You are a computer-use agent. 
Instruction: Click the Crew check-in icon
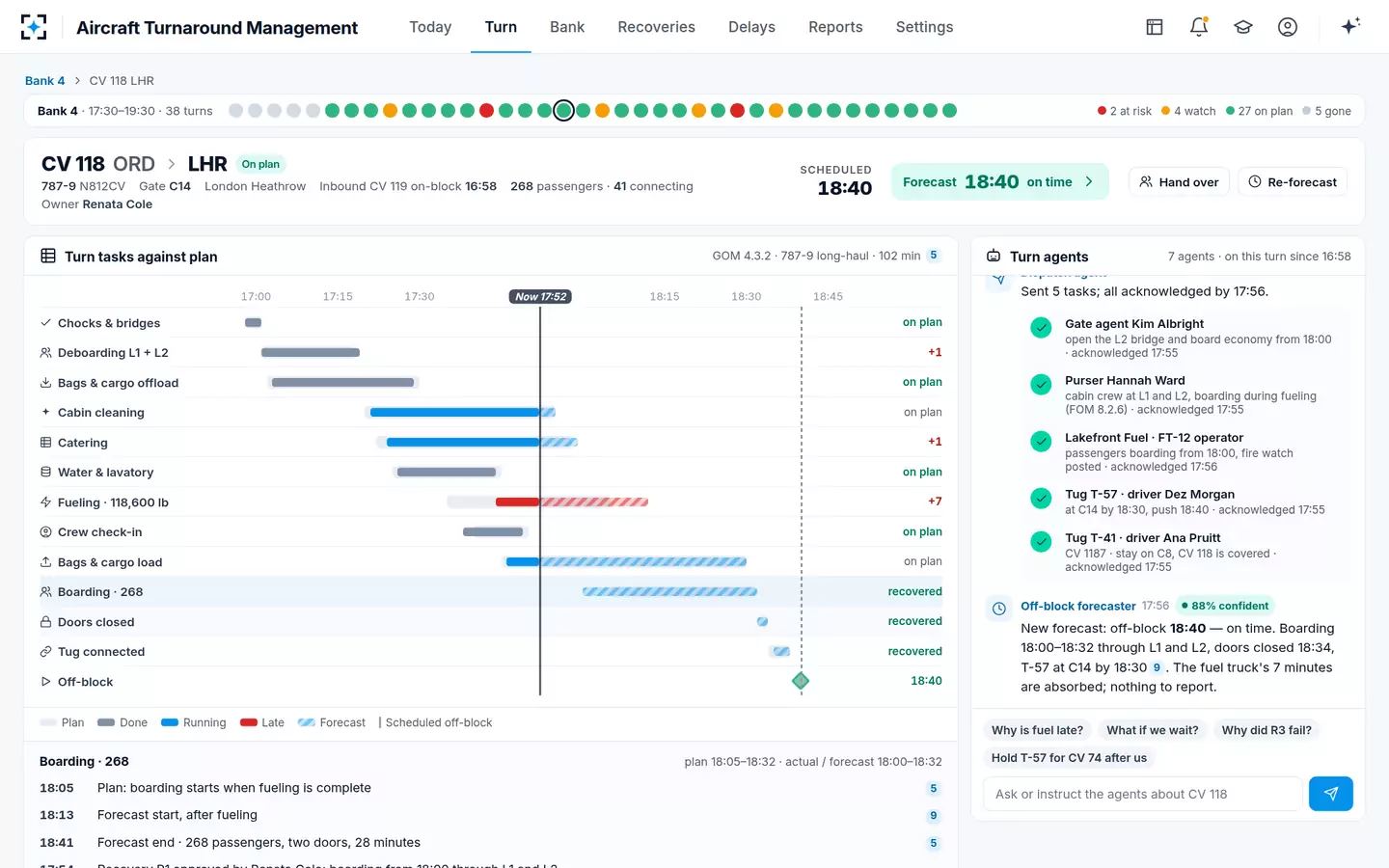(x=45, y=532)
